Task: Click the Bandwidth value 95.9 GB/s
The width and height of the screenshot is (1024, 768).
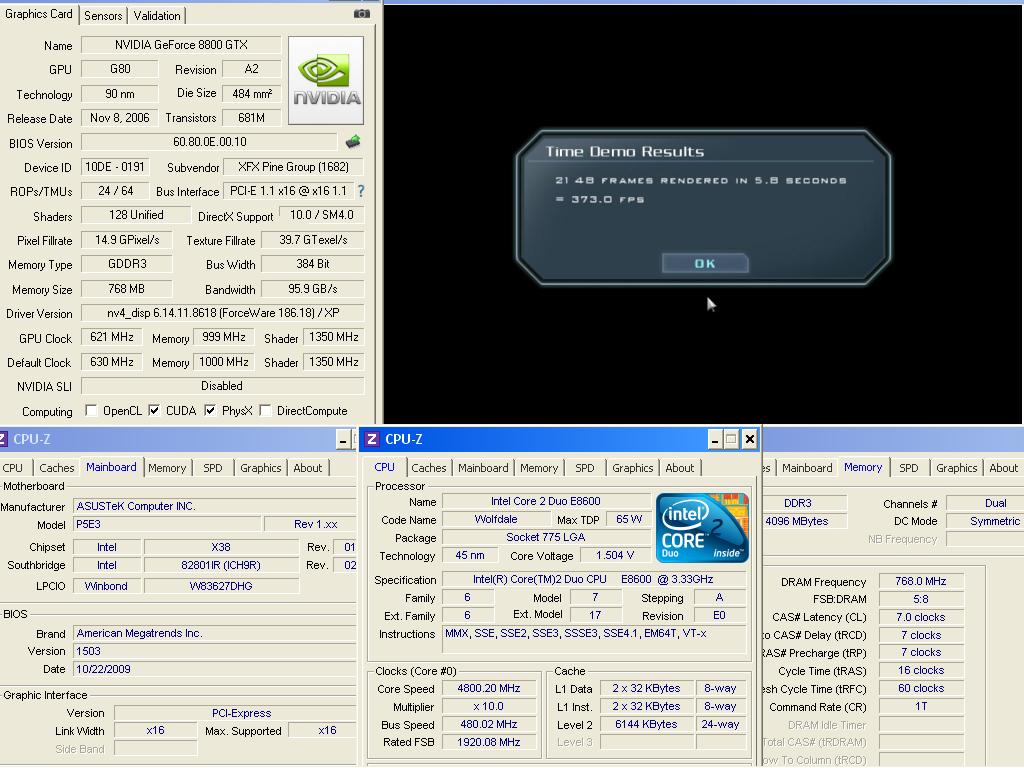Action: pos(313,289)
